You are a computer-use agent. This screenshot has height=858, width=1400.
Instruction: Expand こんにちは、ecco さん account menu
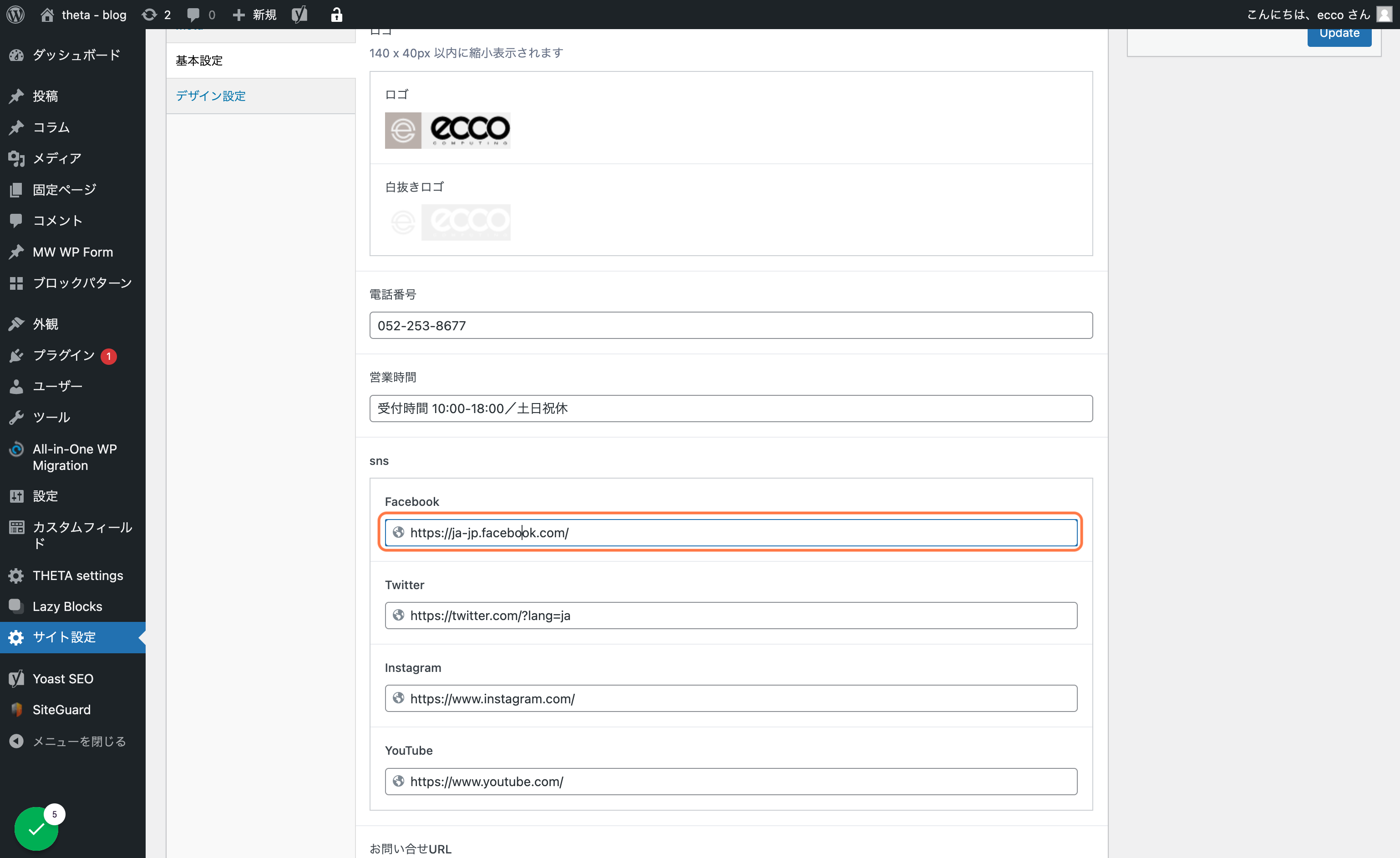tap(1309, 14)
